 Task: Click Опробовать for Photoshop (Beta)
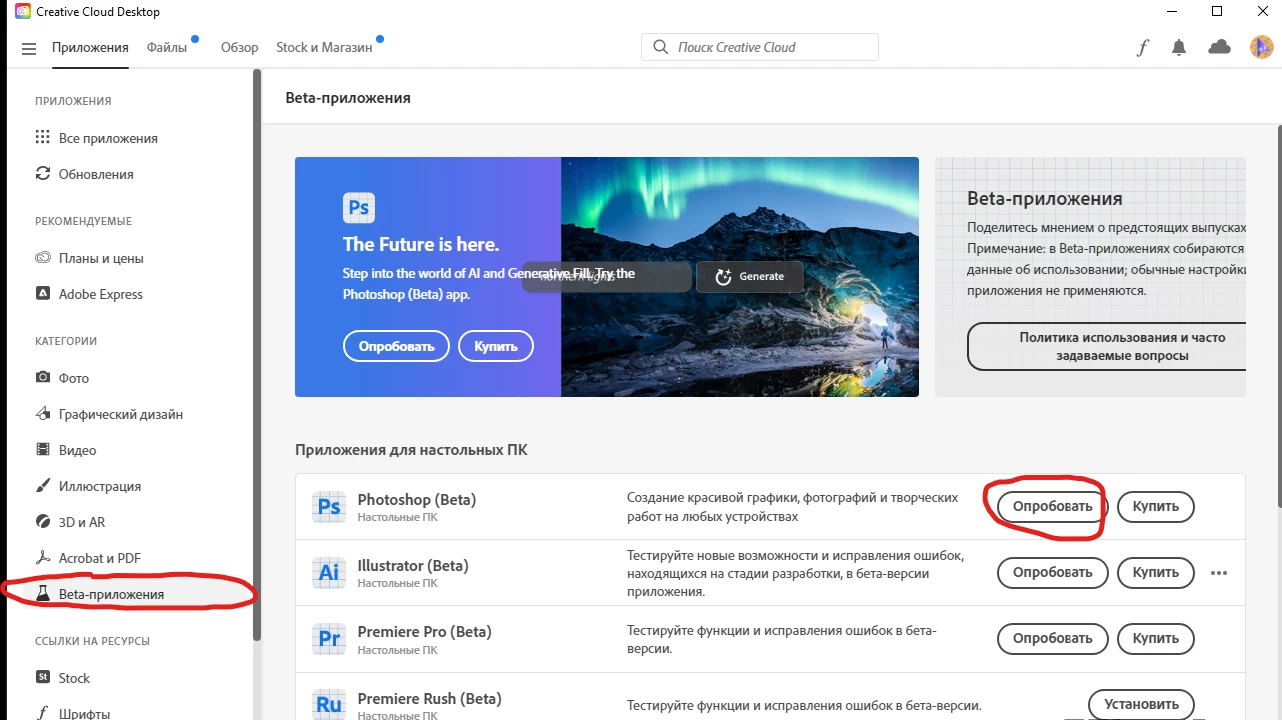coord(1053,506)
